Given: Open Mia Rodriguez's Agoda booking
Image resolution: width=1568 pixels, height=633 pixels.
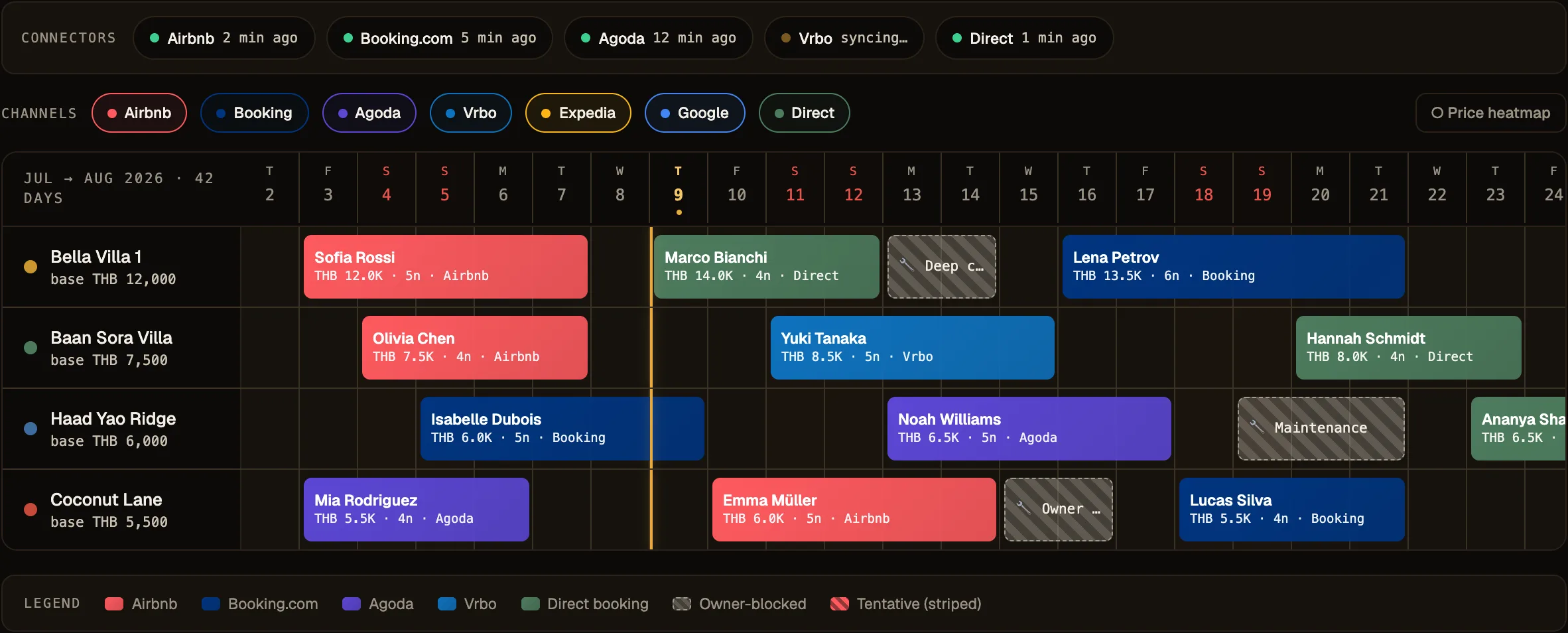Looking at the screenshot, I should pyautogui.click(x=417, y=510).
